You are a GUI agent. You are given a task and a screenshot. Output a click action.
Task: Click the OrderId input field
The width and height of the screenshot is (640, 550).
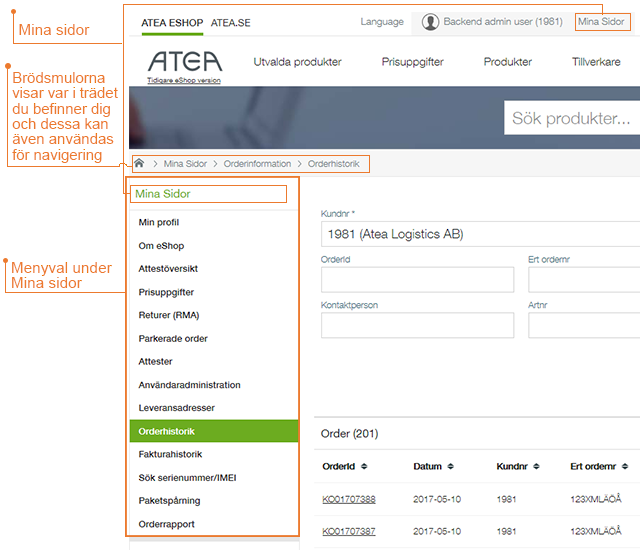point(416,280)
